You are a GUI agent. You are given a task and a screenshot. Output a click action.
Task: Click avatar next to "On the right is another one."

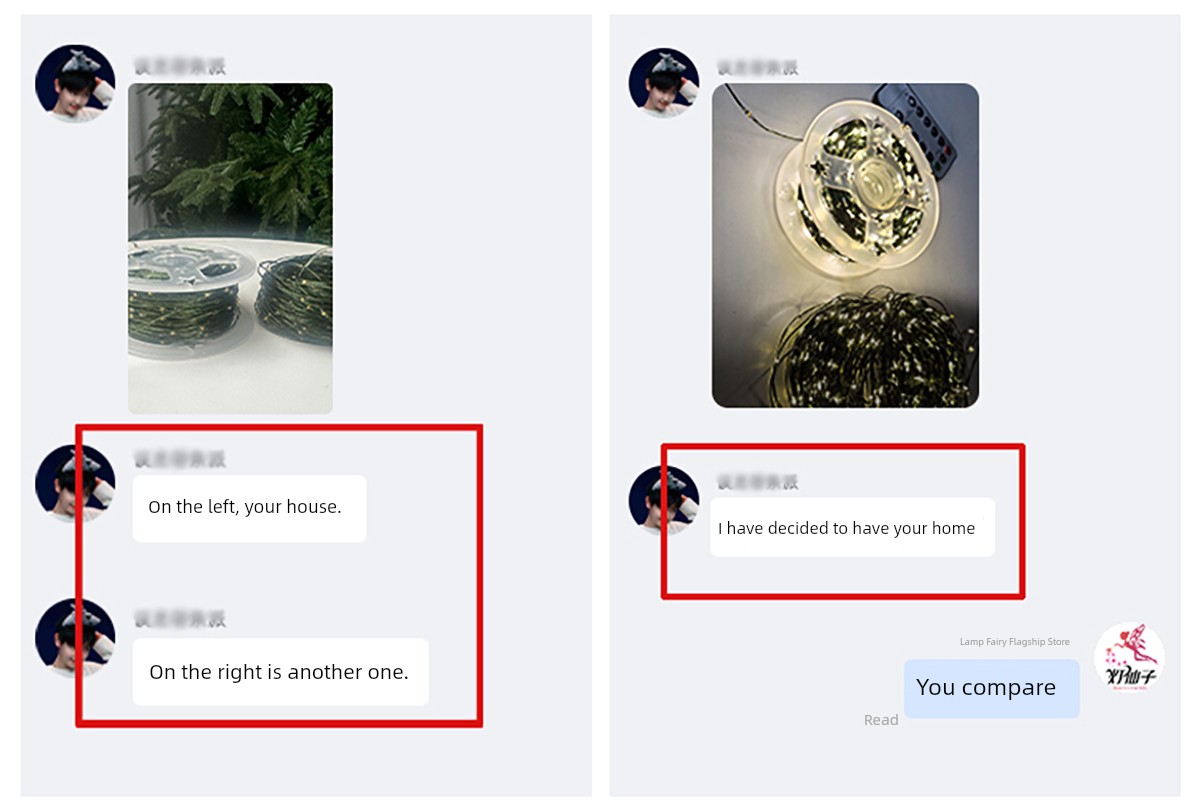pyautogui.click(x=75, y=638)
